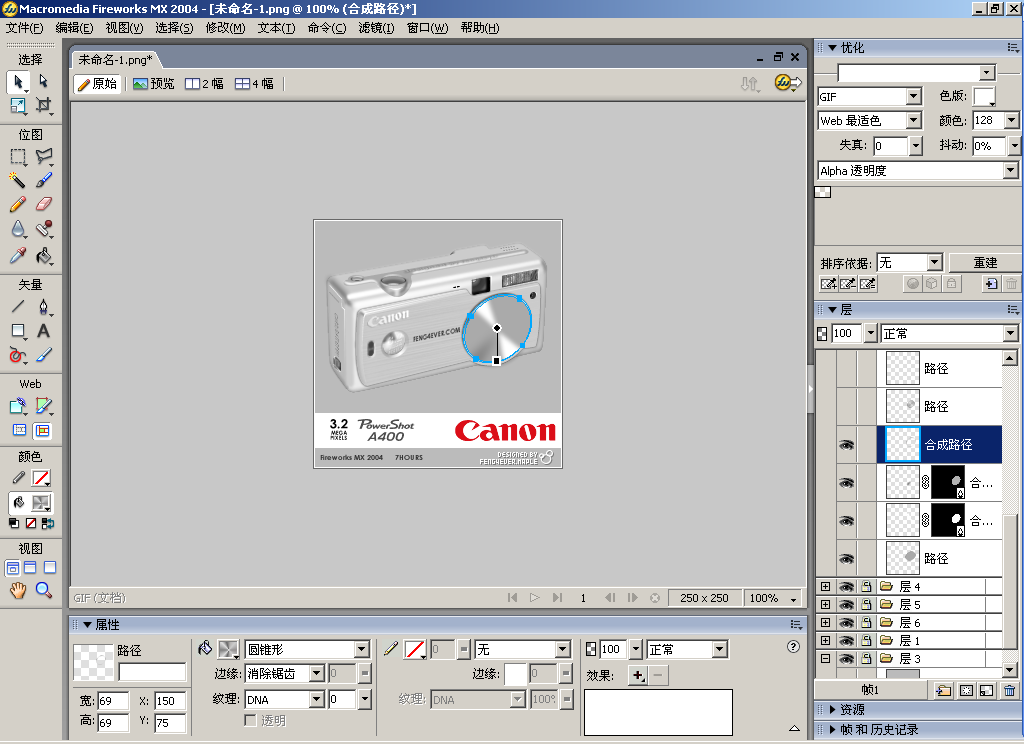Select the Magic Wand tool
Viewport: 1024px width, 744px height.
(18, 180)
